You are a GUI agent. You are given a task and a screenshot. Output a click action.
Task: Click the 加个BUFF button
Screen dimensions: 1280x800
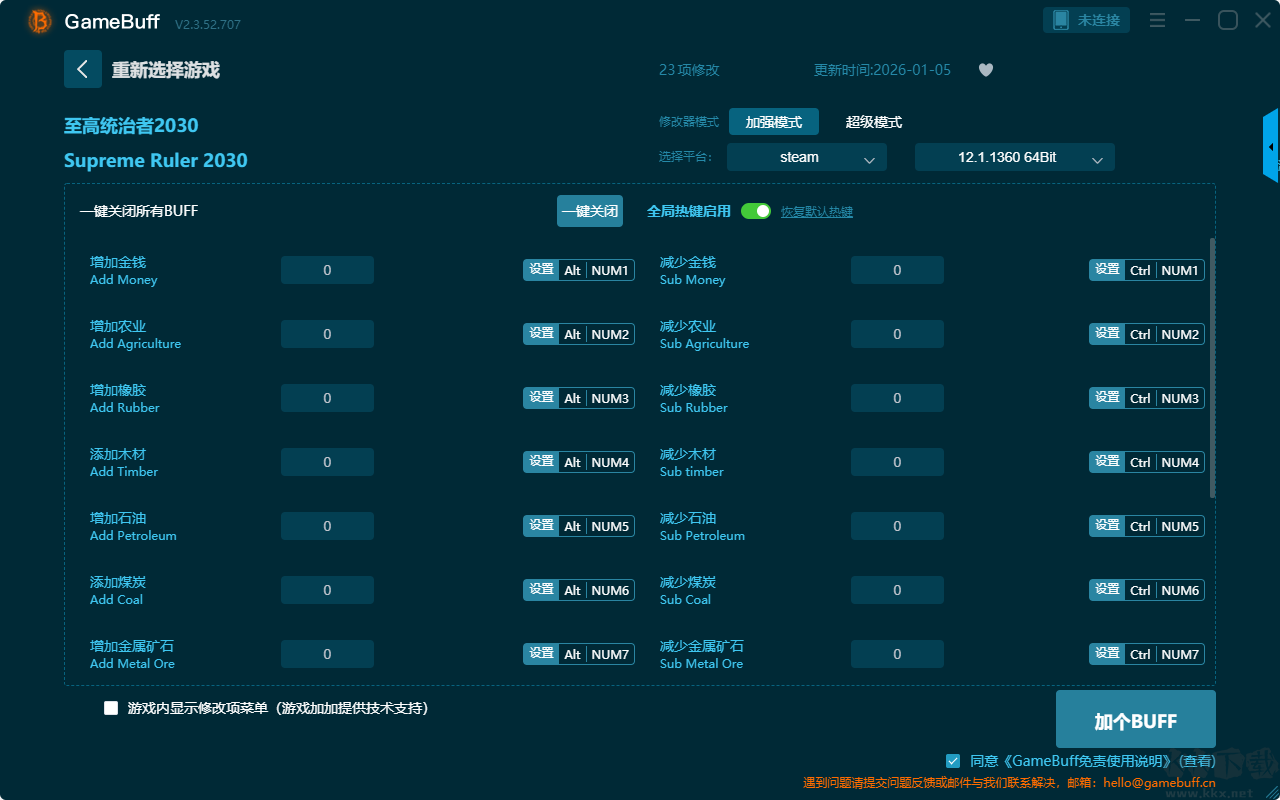[x=1136, y=719]
